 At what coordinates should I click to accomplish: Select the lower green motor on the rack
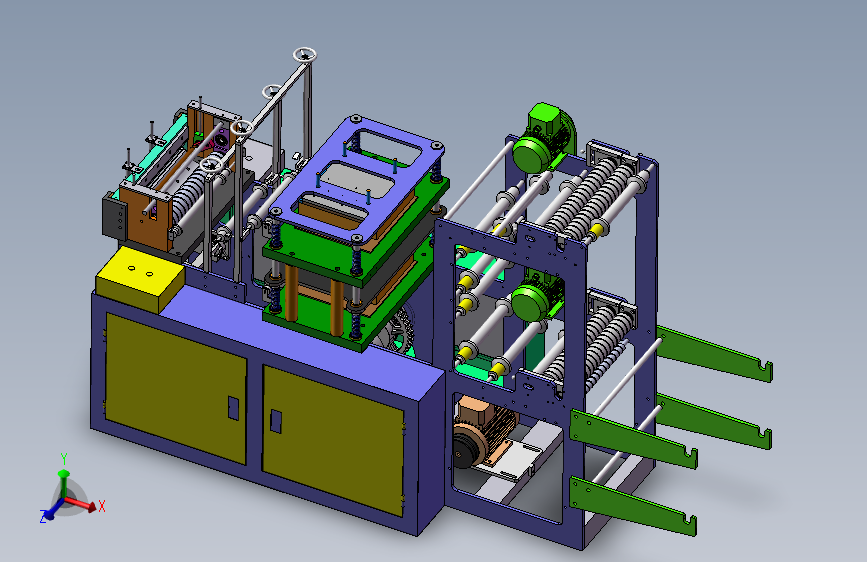click(x=536, y=296)
